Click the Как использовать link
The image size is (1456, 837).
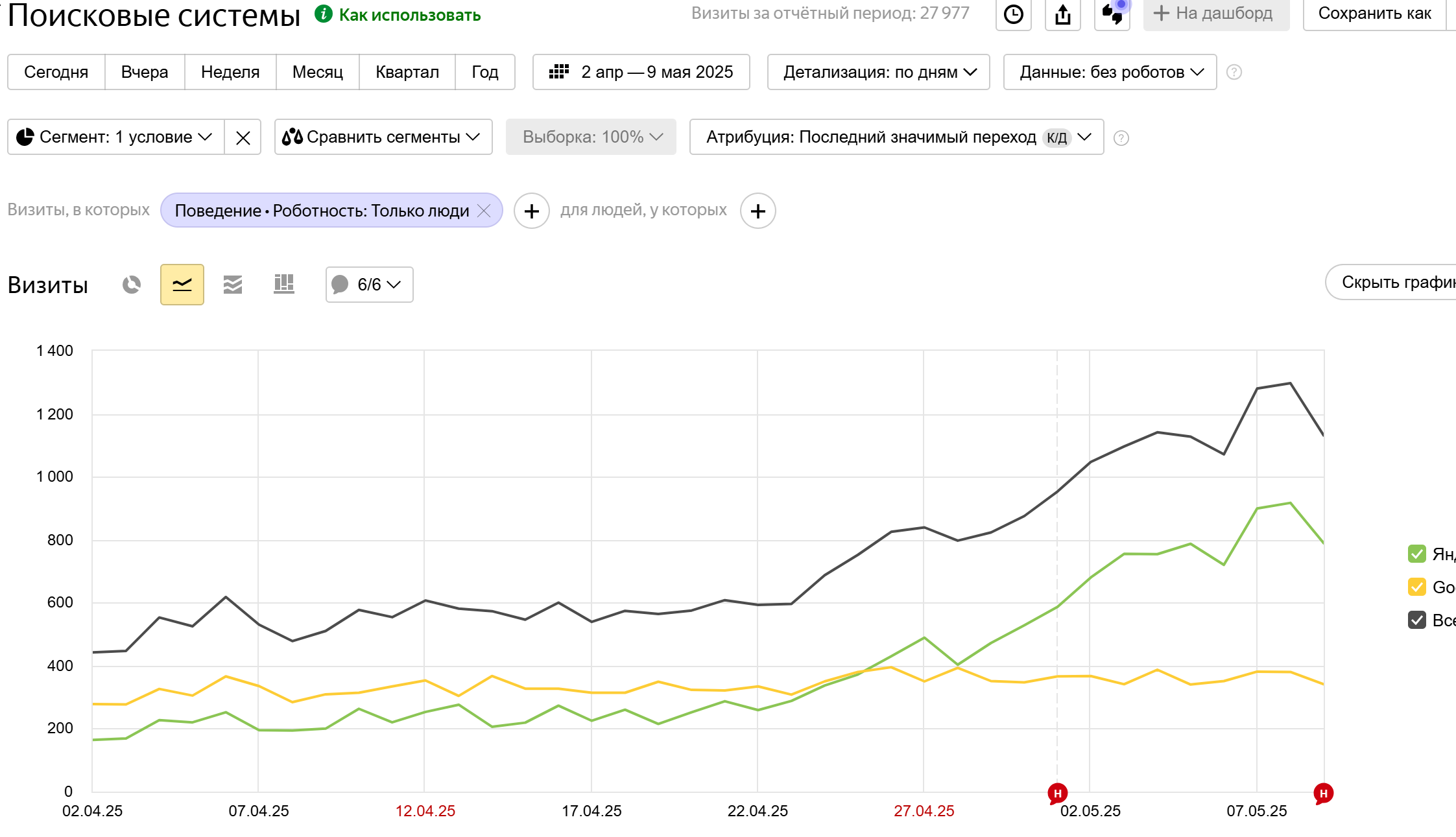click(409, 15)
